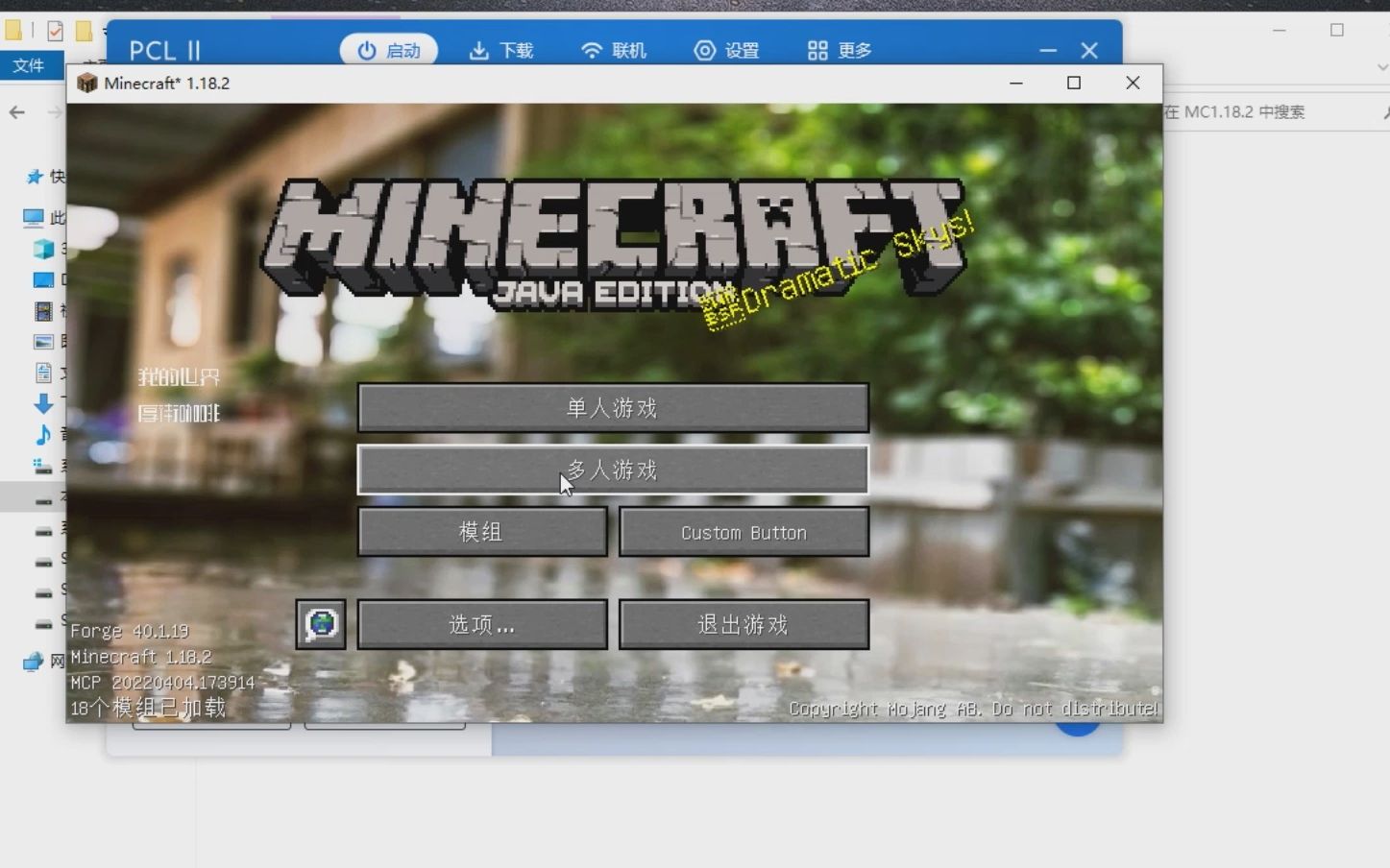
Task: Expand the File Explorer ribbon chevron
Action: click(x=1382, y=67)
